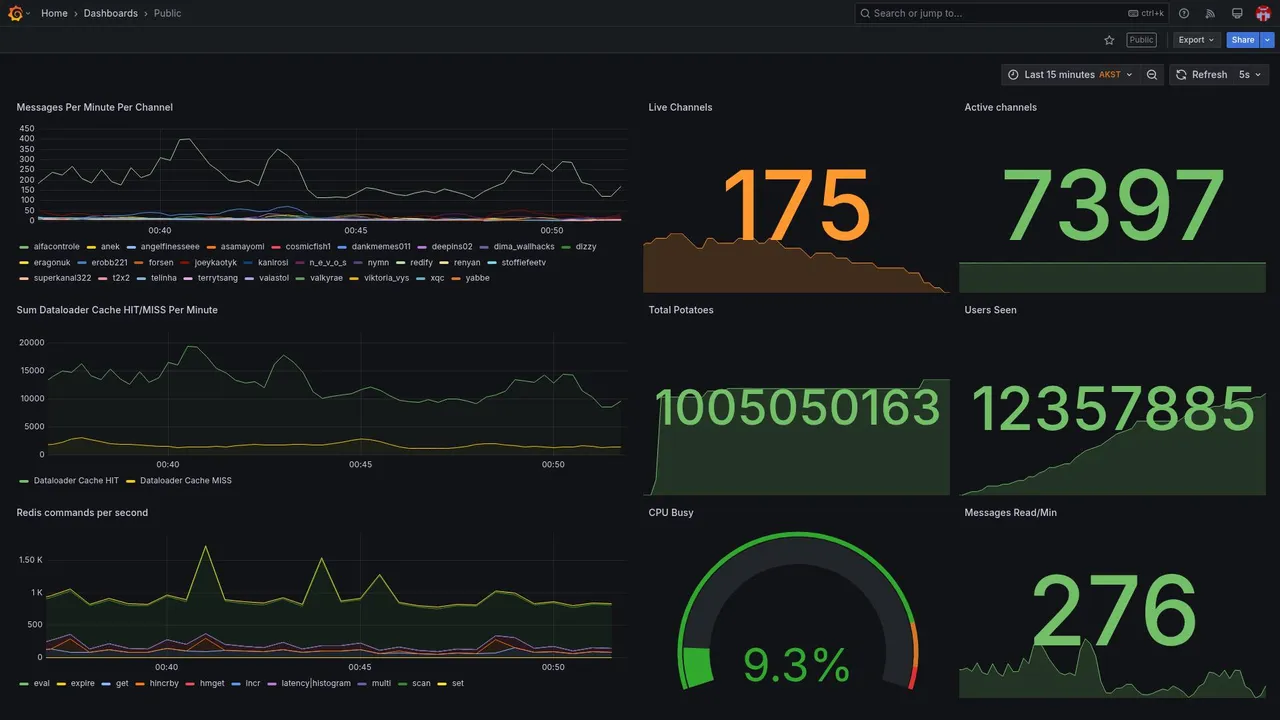Focus the Search or jump to field
The height and width of the screenshot is (720, 1280).
click(x=1013, y=13)
